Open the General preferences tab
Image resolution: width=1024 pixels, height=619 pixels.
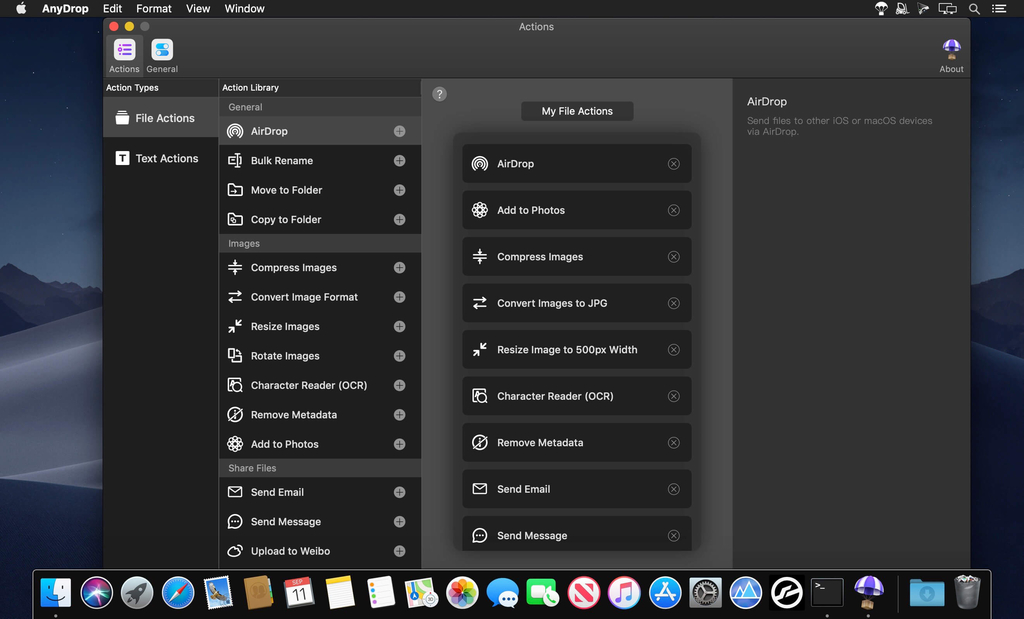pyautogui.click(x=162, y=56)
